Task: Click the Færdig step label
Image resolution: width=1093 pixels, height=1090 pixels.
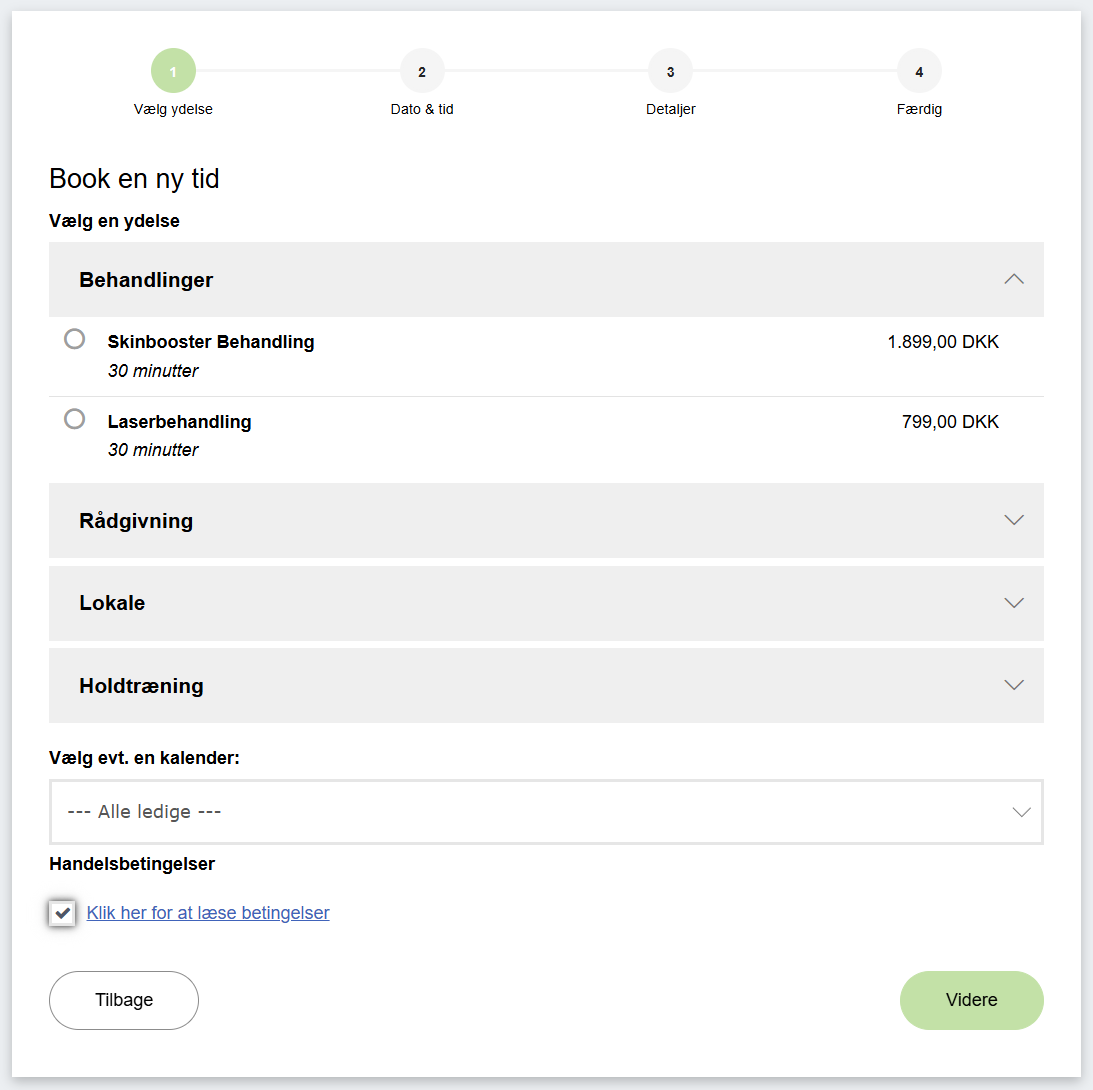Action: (x=919, y=109)
